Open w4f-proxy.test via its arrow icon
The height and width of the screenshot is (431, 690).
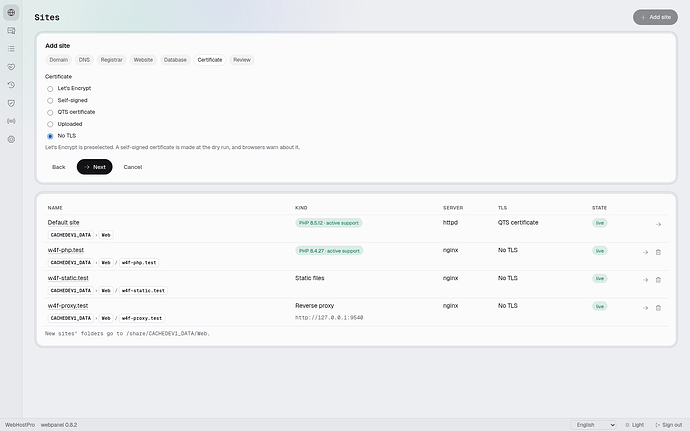pos(645,308)
